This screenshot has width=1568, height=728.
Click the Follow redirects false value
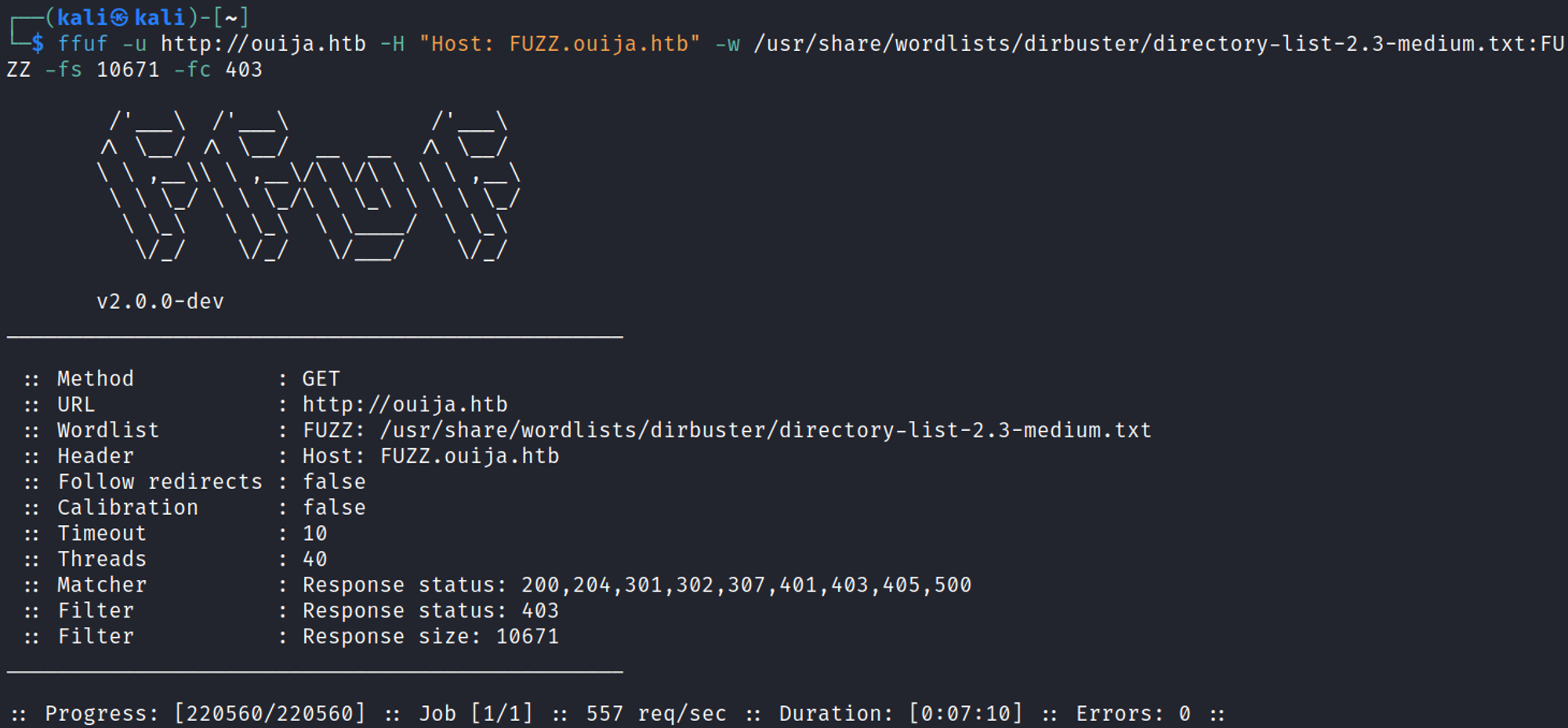(334, 482)
